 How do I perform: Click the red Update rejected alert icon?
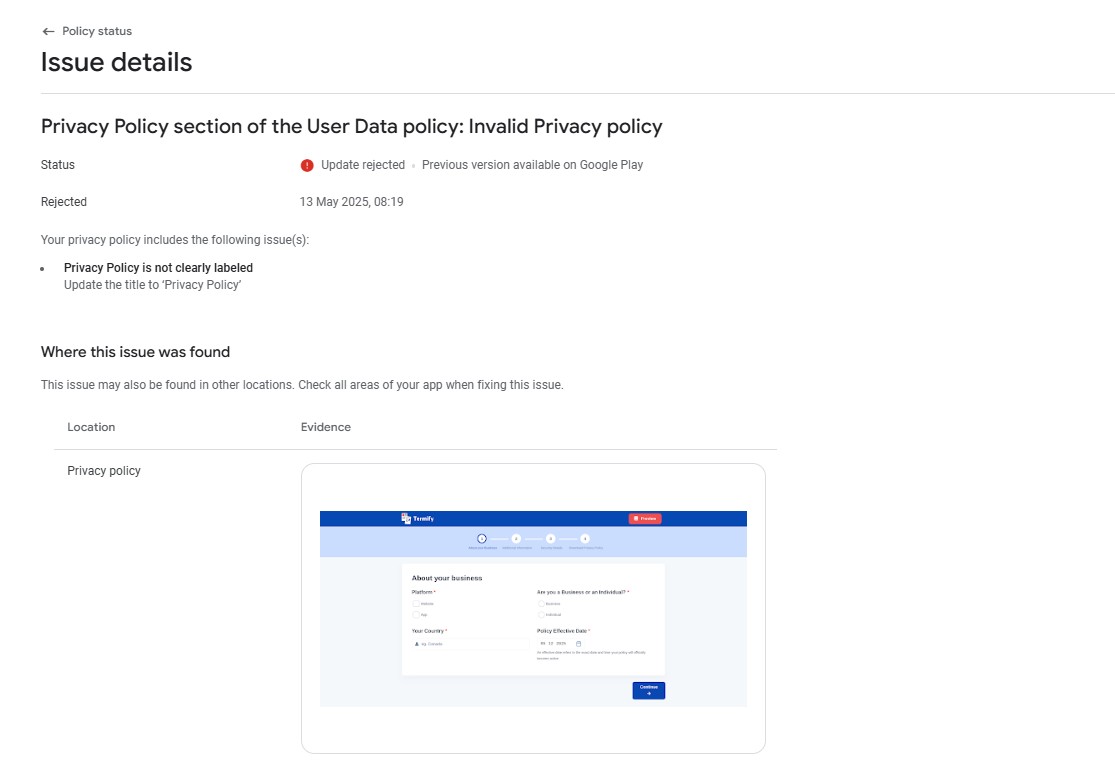306,166
